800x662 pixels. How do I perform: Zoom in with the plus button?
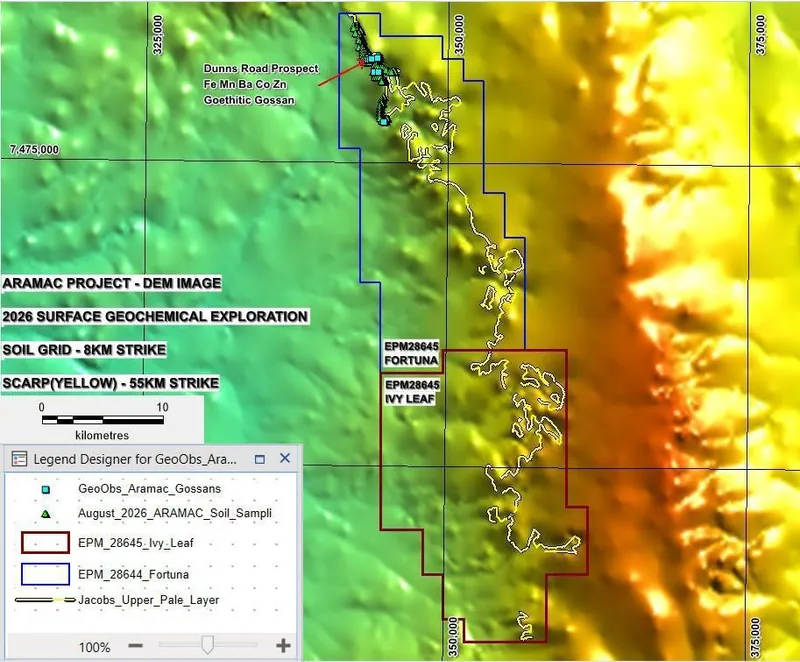point(283,646)
